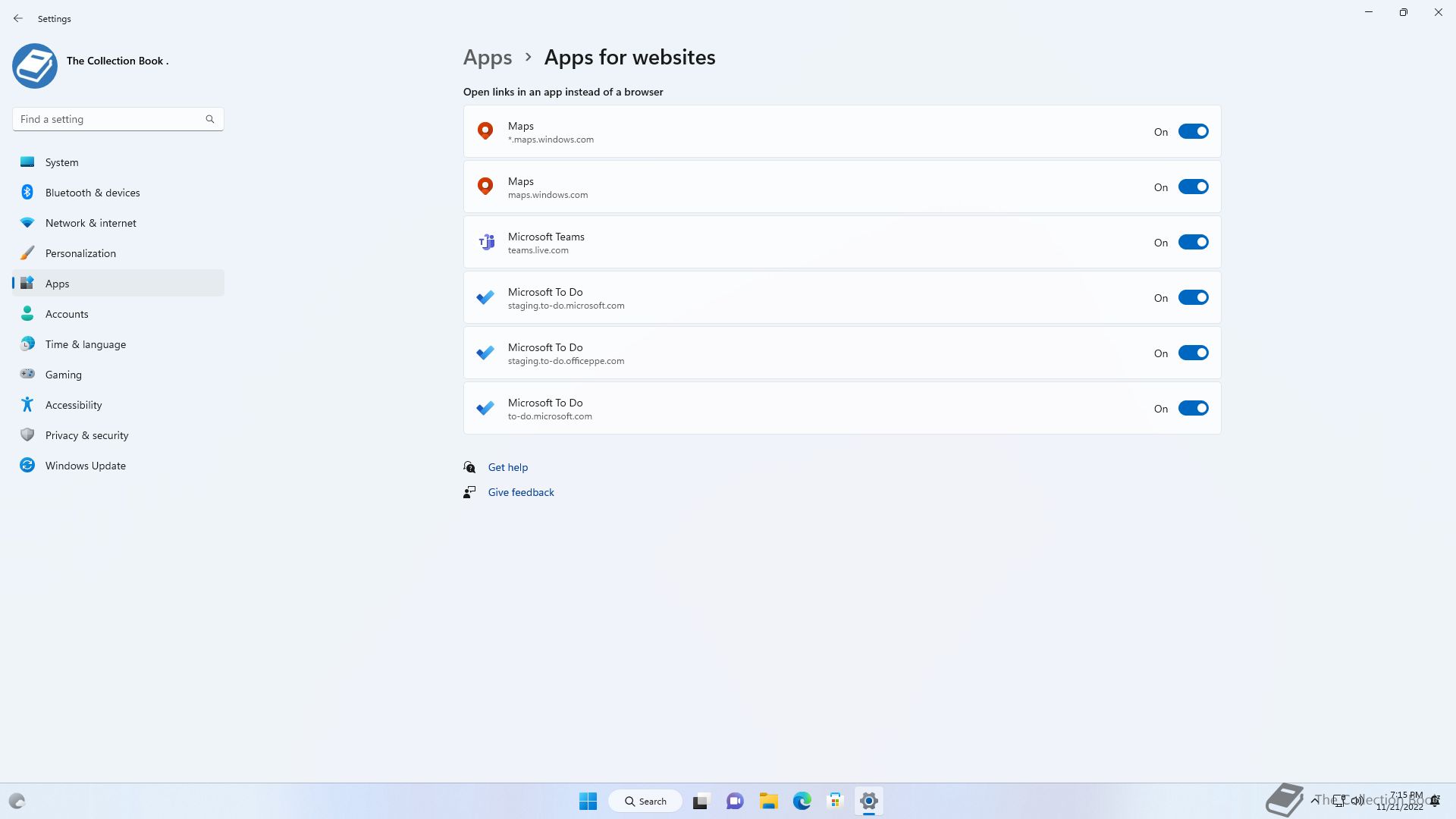Disable Microsoft Teams teams.live.com toggle

click(1193, 243)
